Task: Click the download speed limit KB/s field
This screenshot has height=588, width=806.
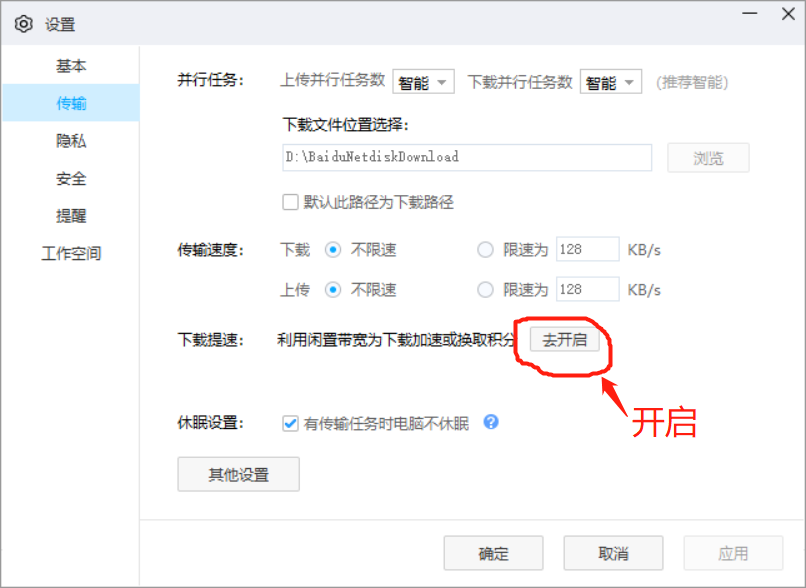Action: coord(587,250)
